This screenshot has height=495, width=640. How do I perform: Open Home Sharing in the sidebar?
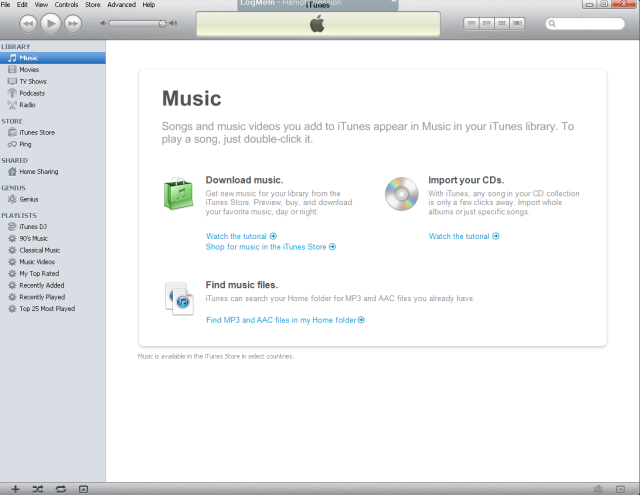[x=53, y=172]
